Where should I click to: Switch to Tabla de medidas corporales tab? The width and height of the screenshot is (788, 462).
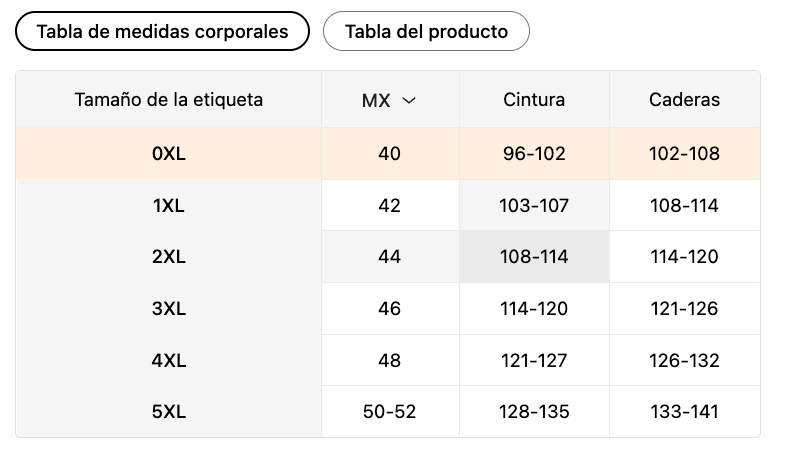point(162,31)
